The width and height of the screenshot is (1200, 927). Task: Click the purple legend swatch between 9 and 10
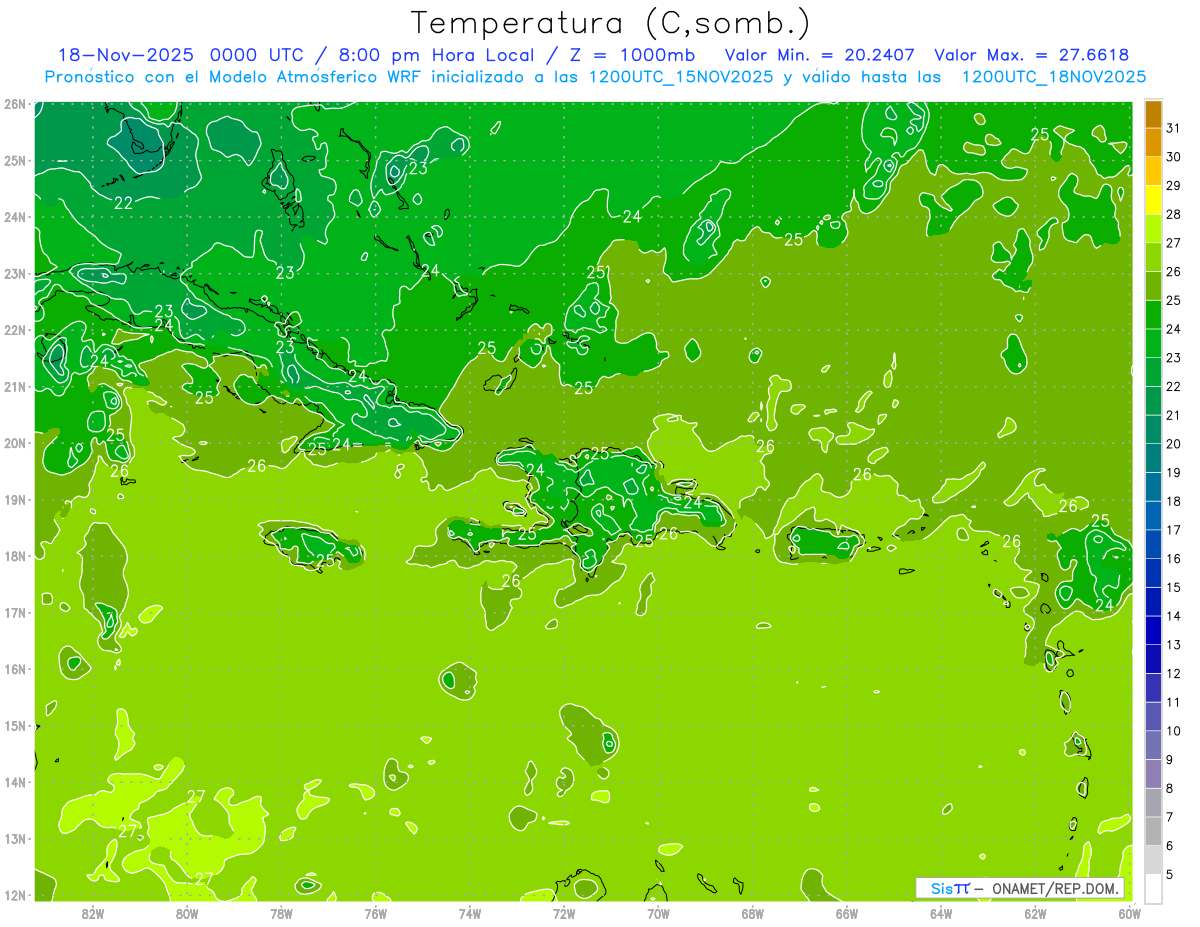[1153, 745]
